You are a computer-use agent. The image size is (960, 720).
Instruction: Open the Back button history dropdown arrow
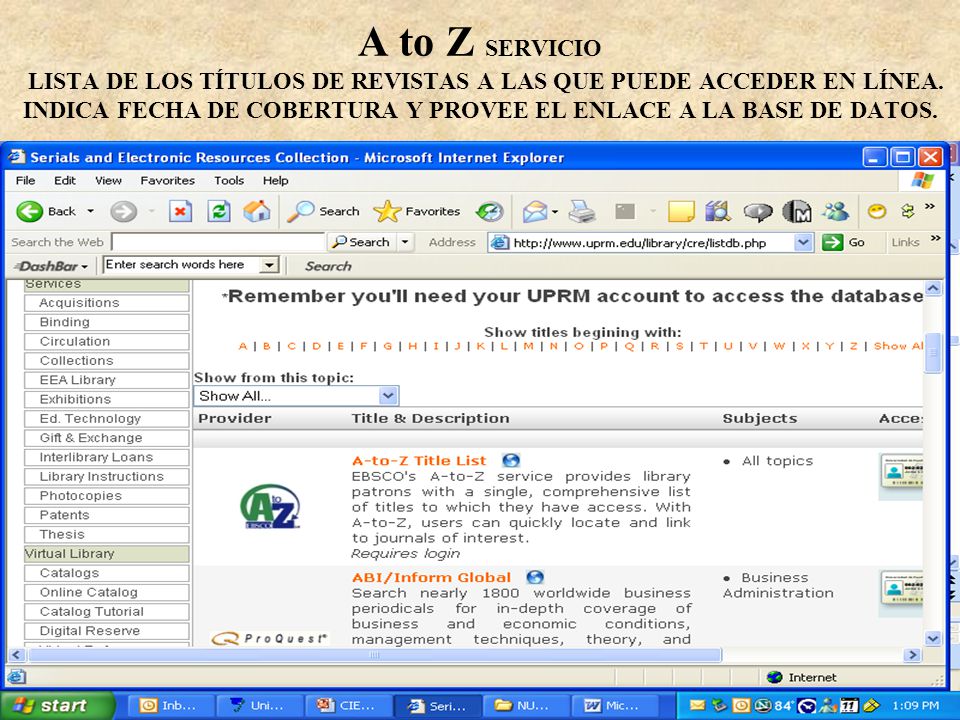pos(91,211)
